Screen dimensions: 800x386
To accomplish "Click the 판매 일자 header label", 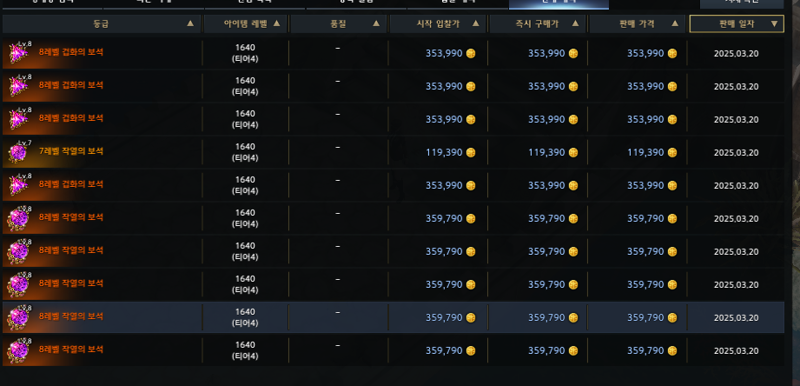I will 736,23.
